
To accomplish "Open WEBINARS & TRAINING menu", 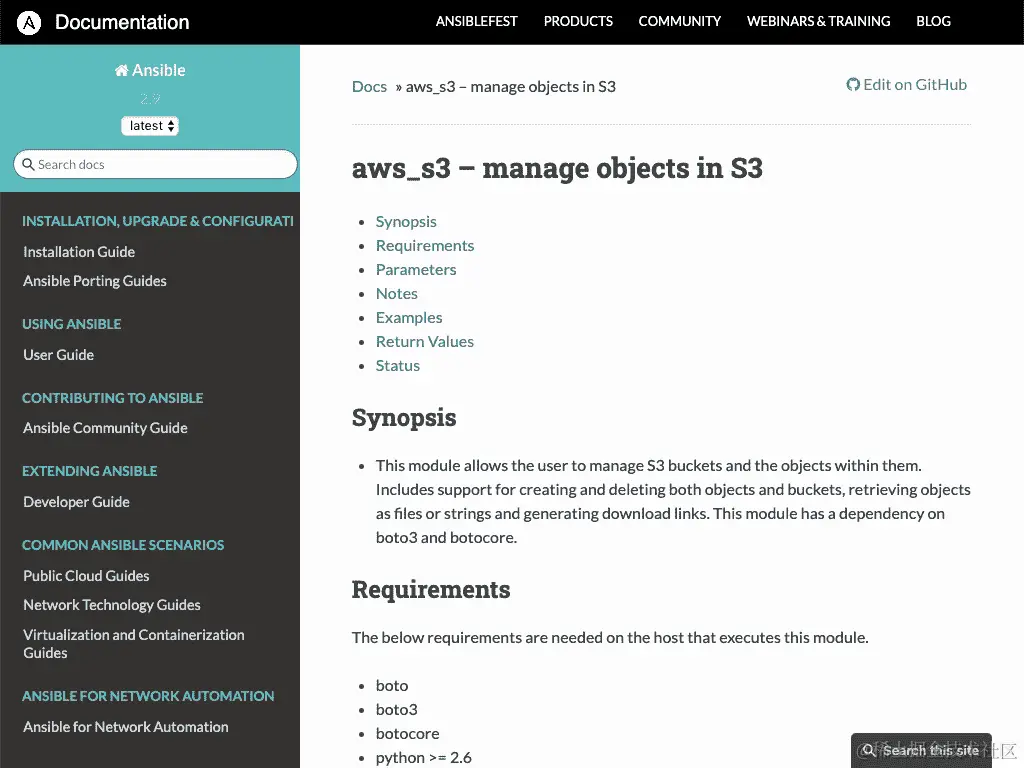I will coord(818,22).
